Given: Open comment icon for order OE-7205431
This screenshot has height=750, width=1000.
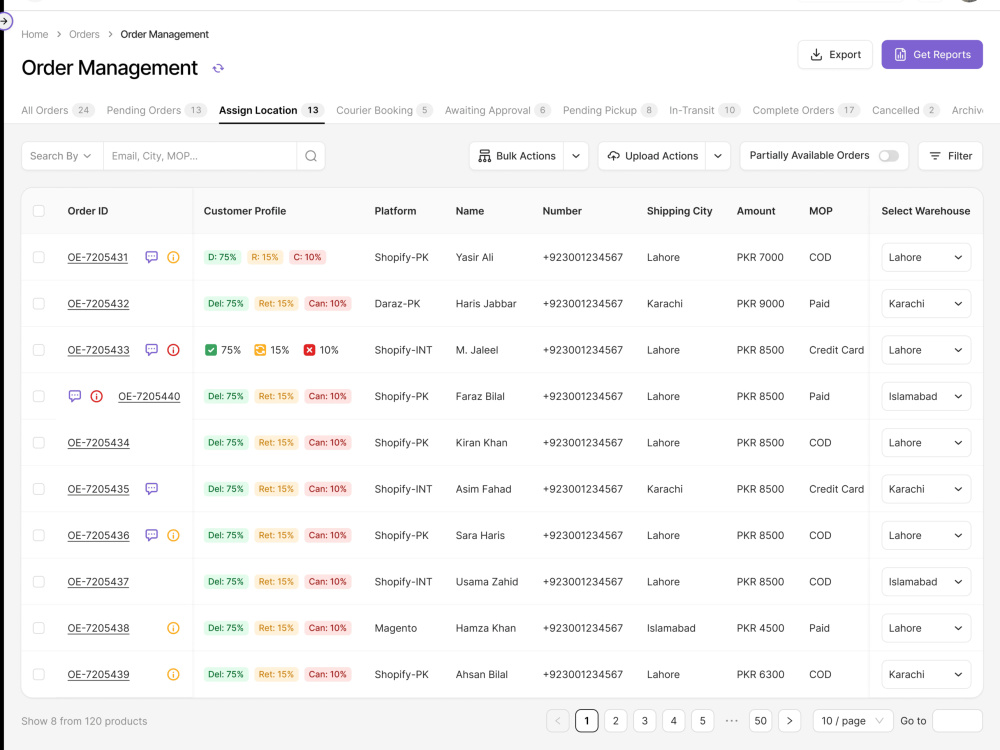Looking at the screenshot, I should tap(151, 257).
